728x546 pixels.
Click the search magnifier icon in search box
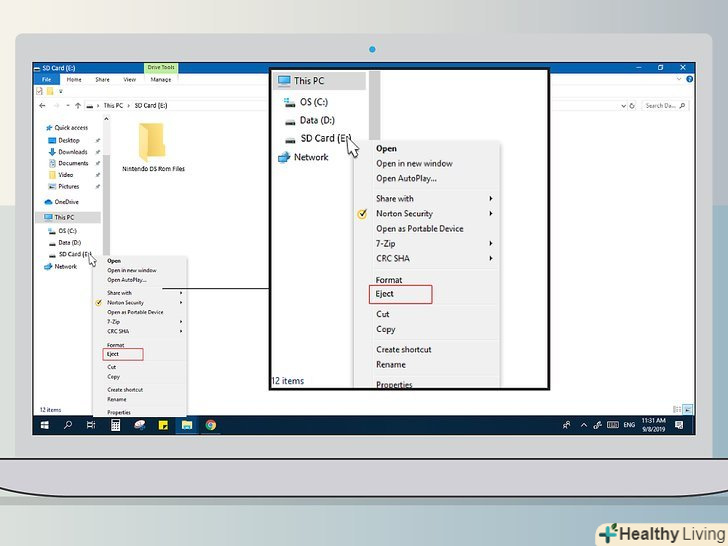coord(682,106)
